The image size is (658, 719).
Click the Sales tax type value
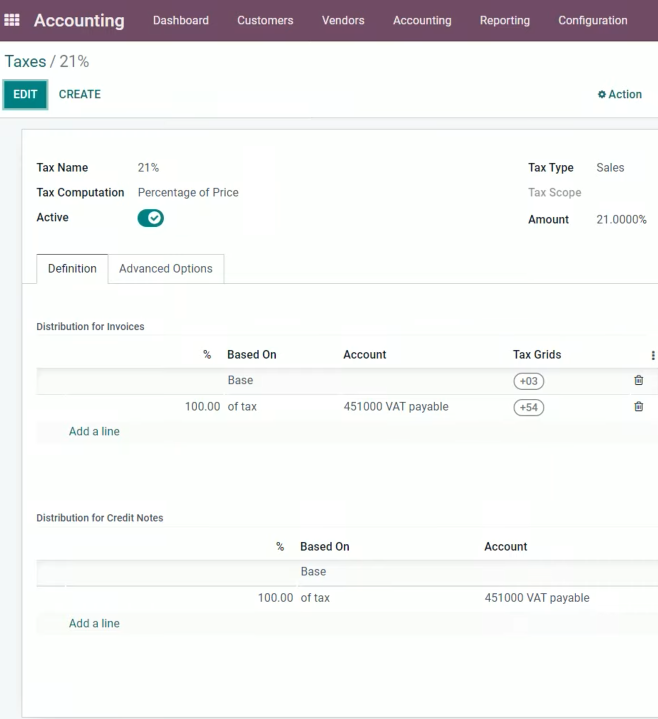pyautogui.click(x=610, y=168)
